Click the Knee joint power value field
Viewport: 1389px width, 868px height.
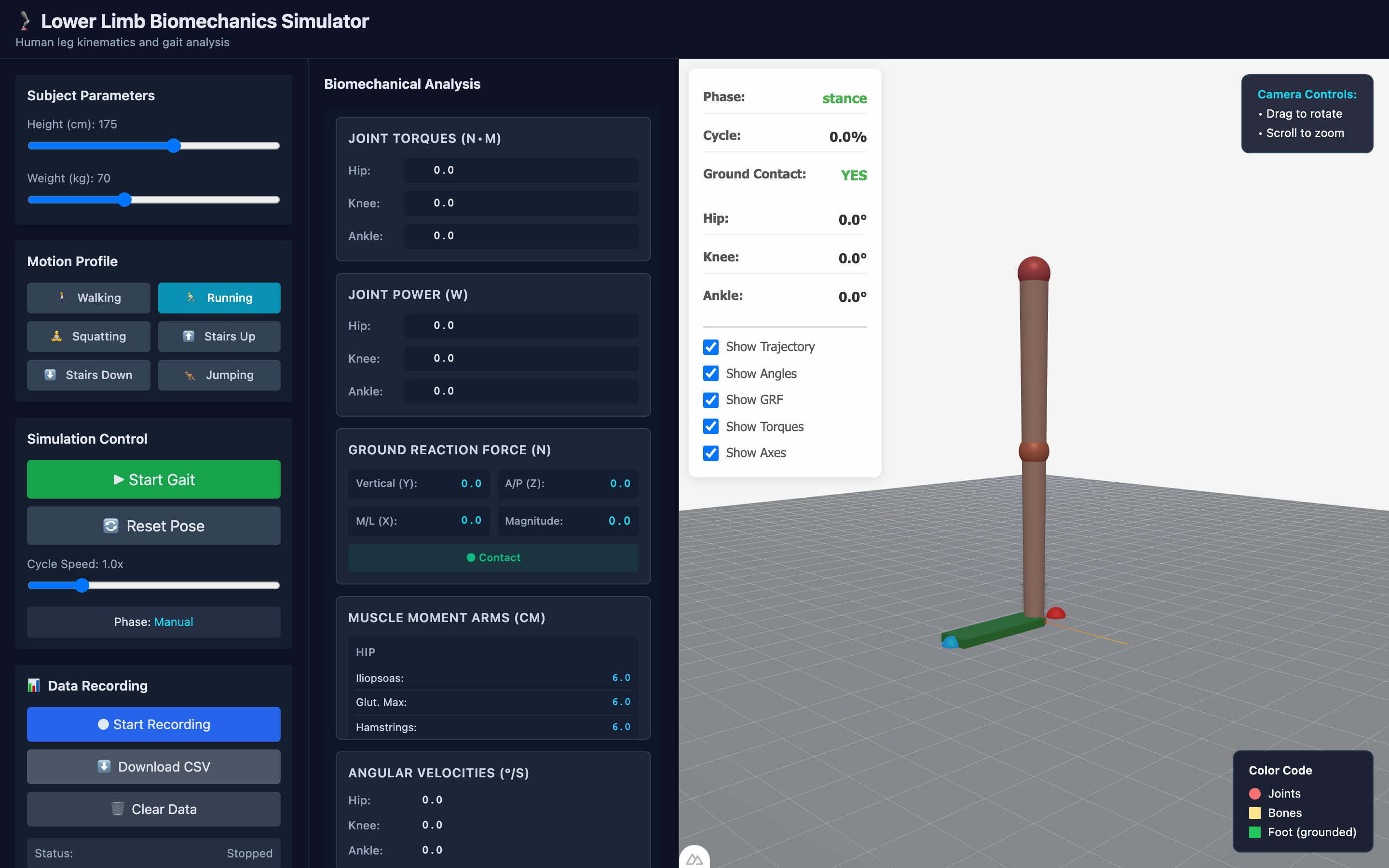(521, 358)
